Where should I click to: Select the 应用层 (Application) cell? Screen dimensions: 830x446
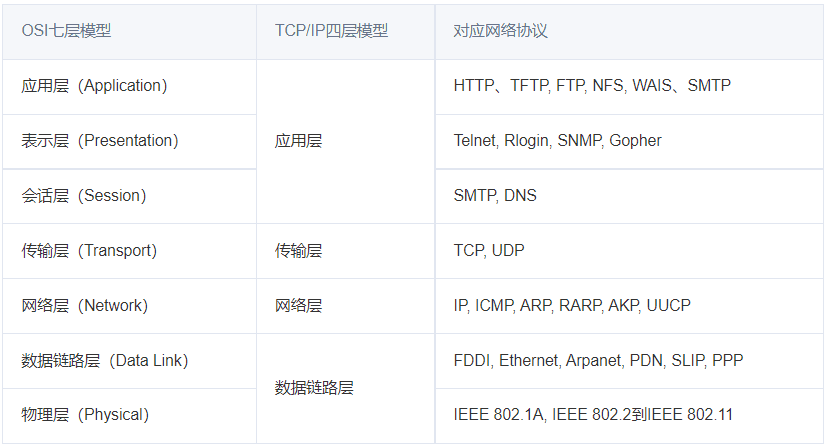[x=94, y=86]
